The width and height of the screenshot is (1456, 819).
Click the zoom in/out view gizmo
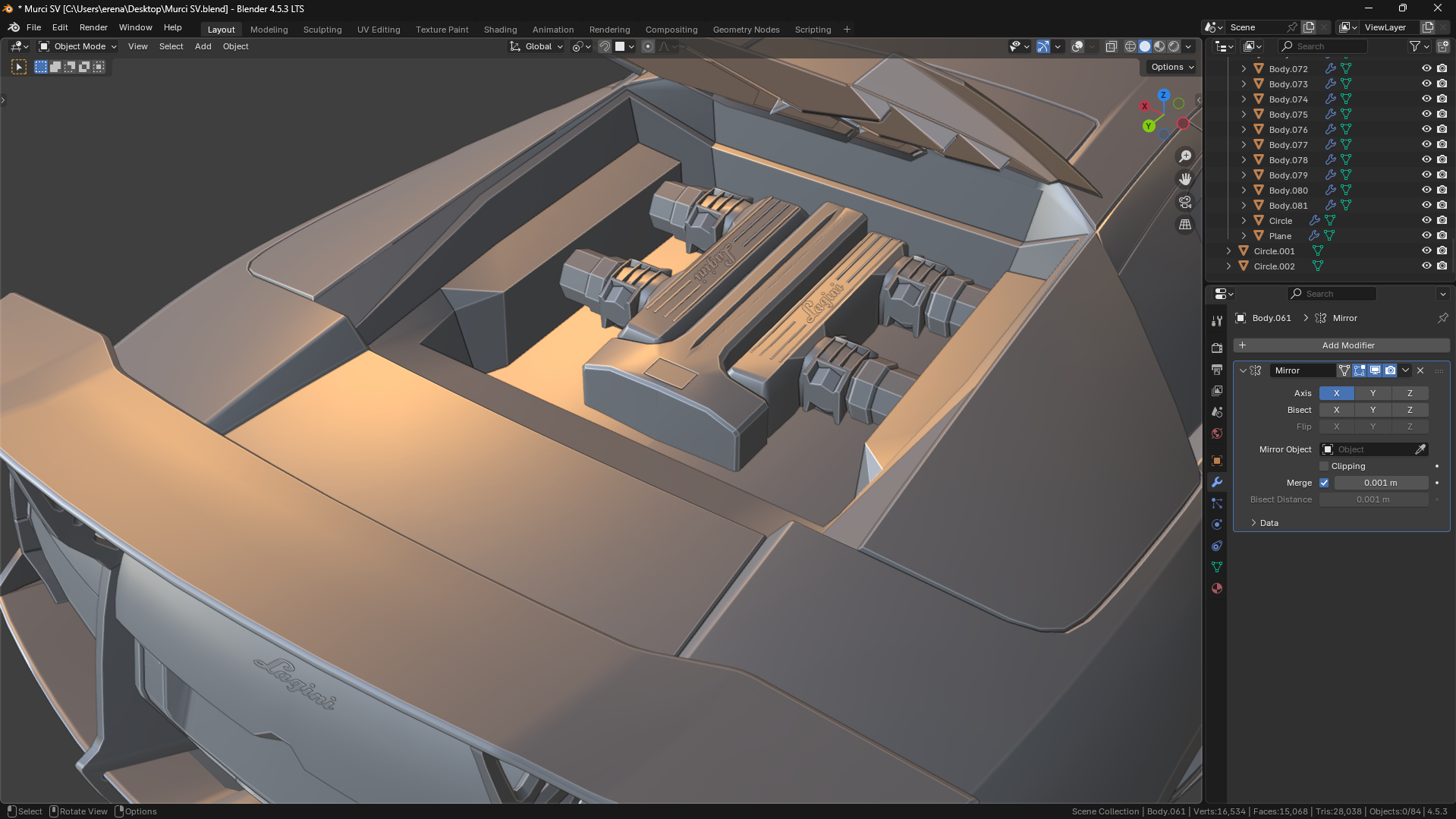click(x=1185, y=156)
